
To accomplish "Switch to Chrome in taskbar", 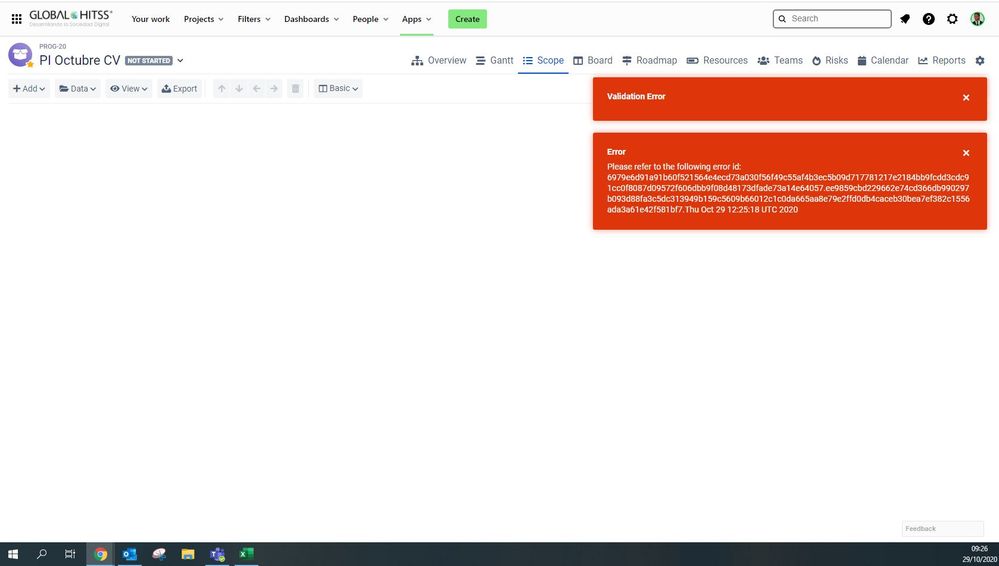I will [x=100, y=554].
